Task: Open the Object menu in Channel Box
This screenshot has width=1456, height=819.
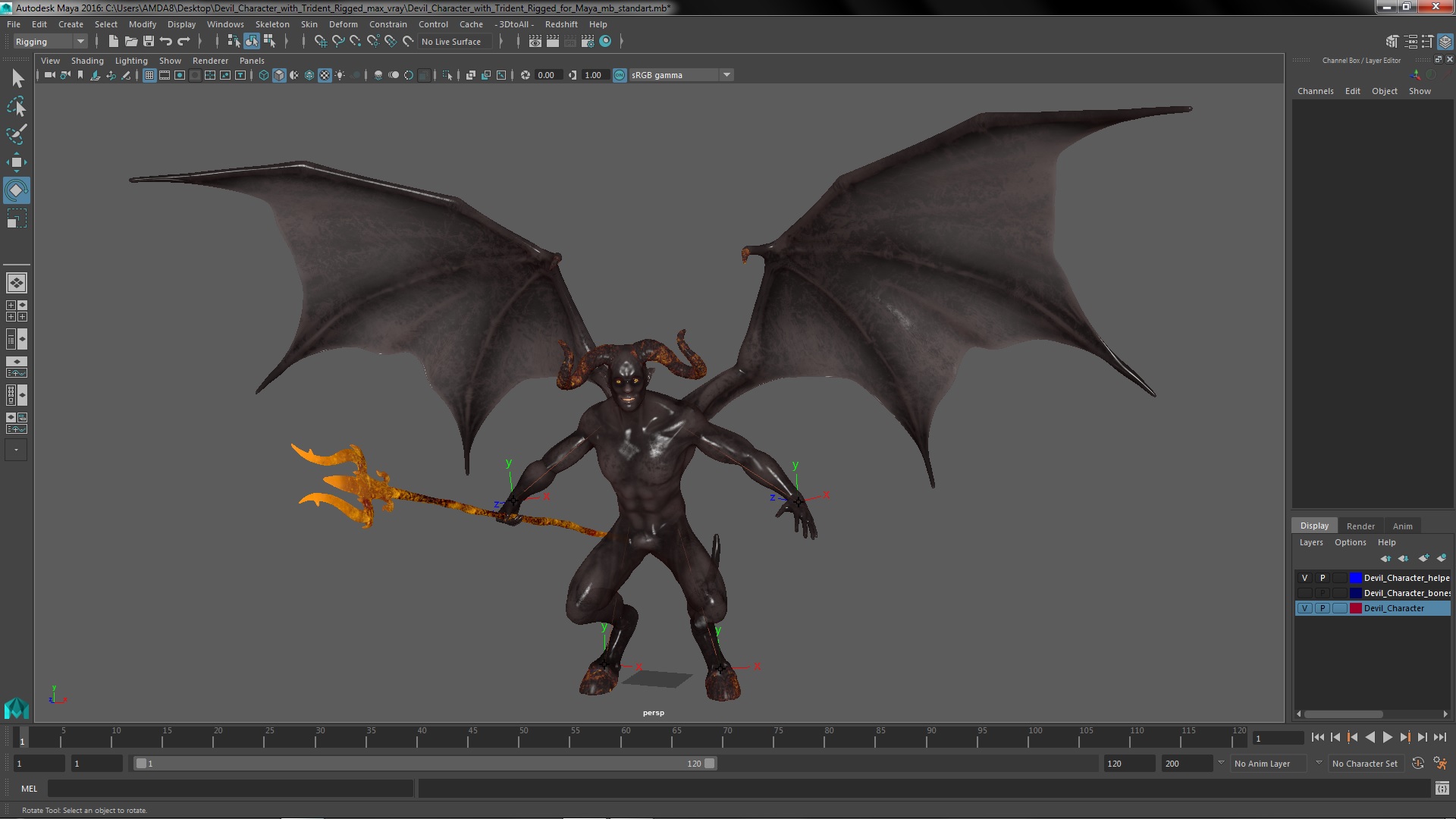Action: coord(1384,91)
